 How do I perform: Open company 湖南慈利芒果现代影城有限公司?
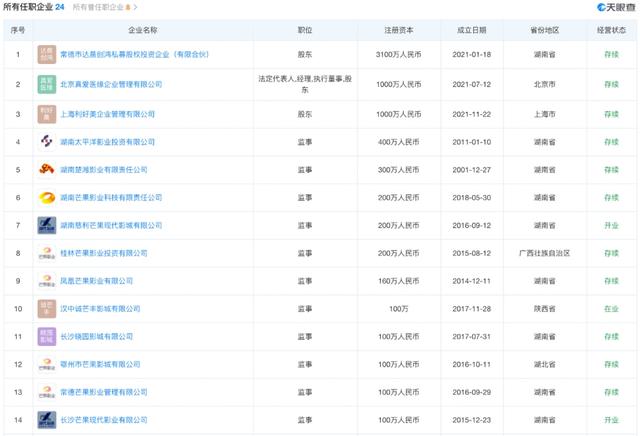coord(111,225)
